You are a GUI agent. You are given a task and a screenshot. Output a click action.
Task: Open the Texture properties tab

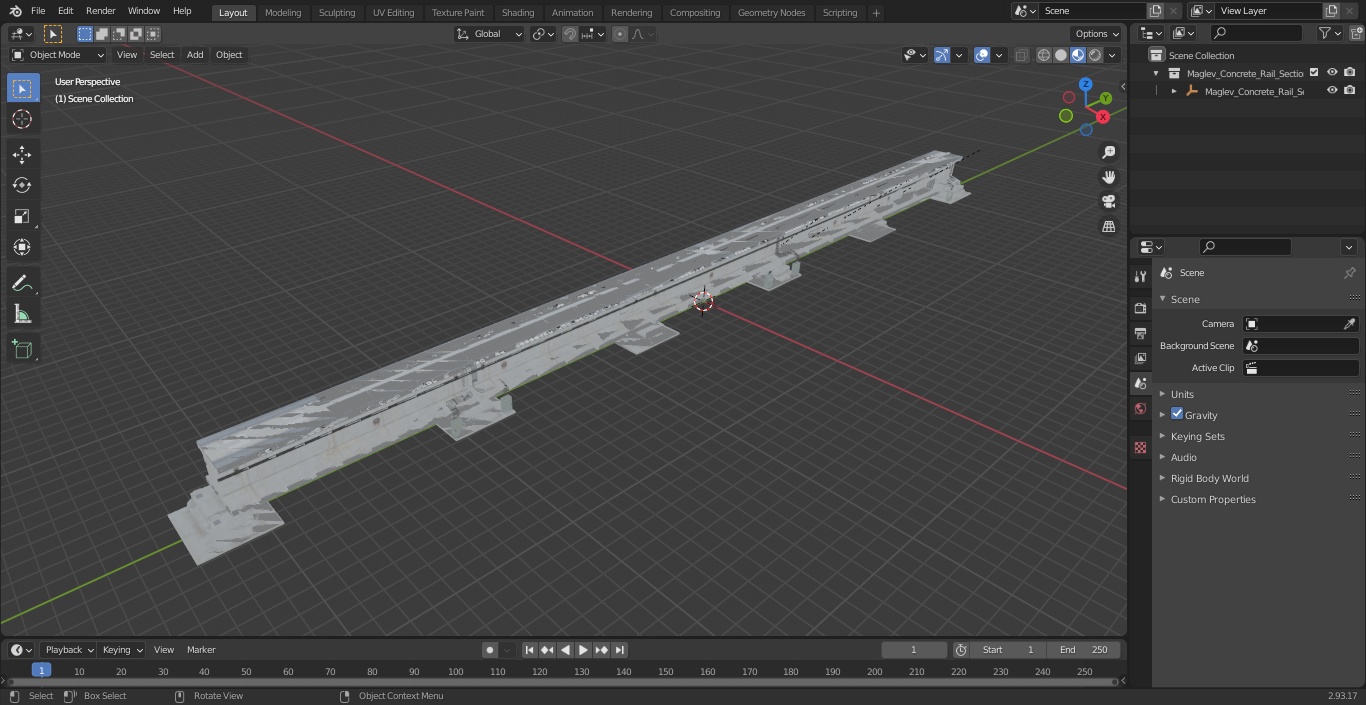pyautogui.click(x=1140, y=447)
